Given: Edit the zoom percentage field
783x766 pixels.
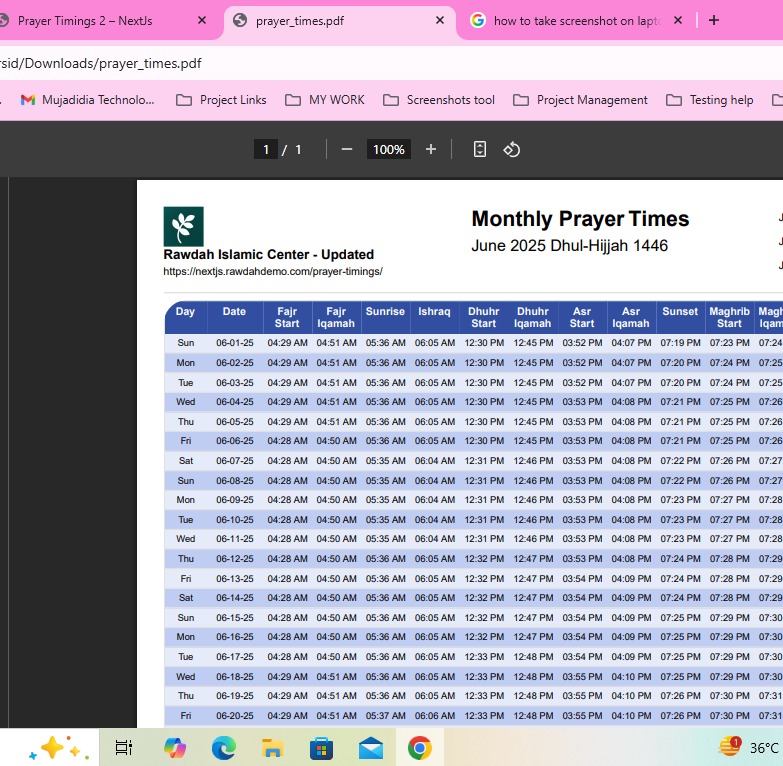Looking at the screenshot, I should pyautogui.click(x=388, y=149).
